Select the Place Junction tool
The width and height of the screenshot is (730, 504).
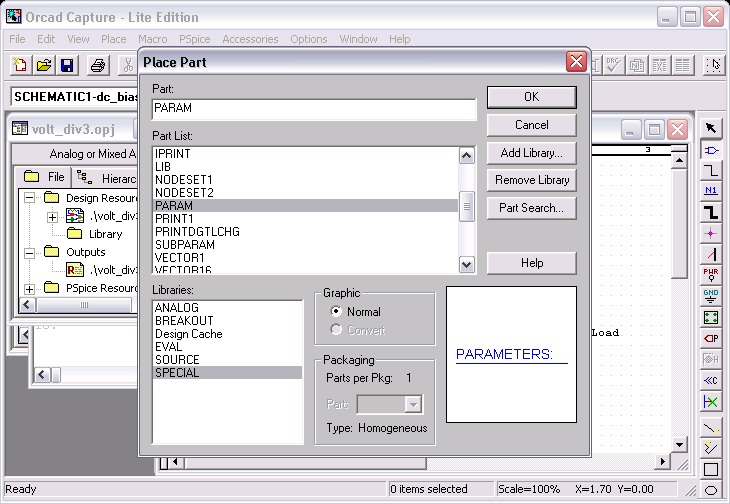pos(711,233)
